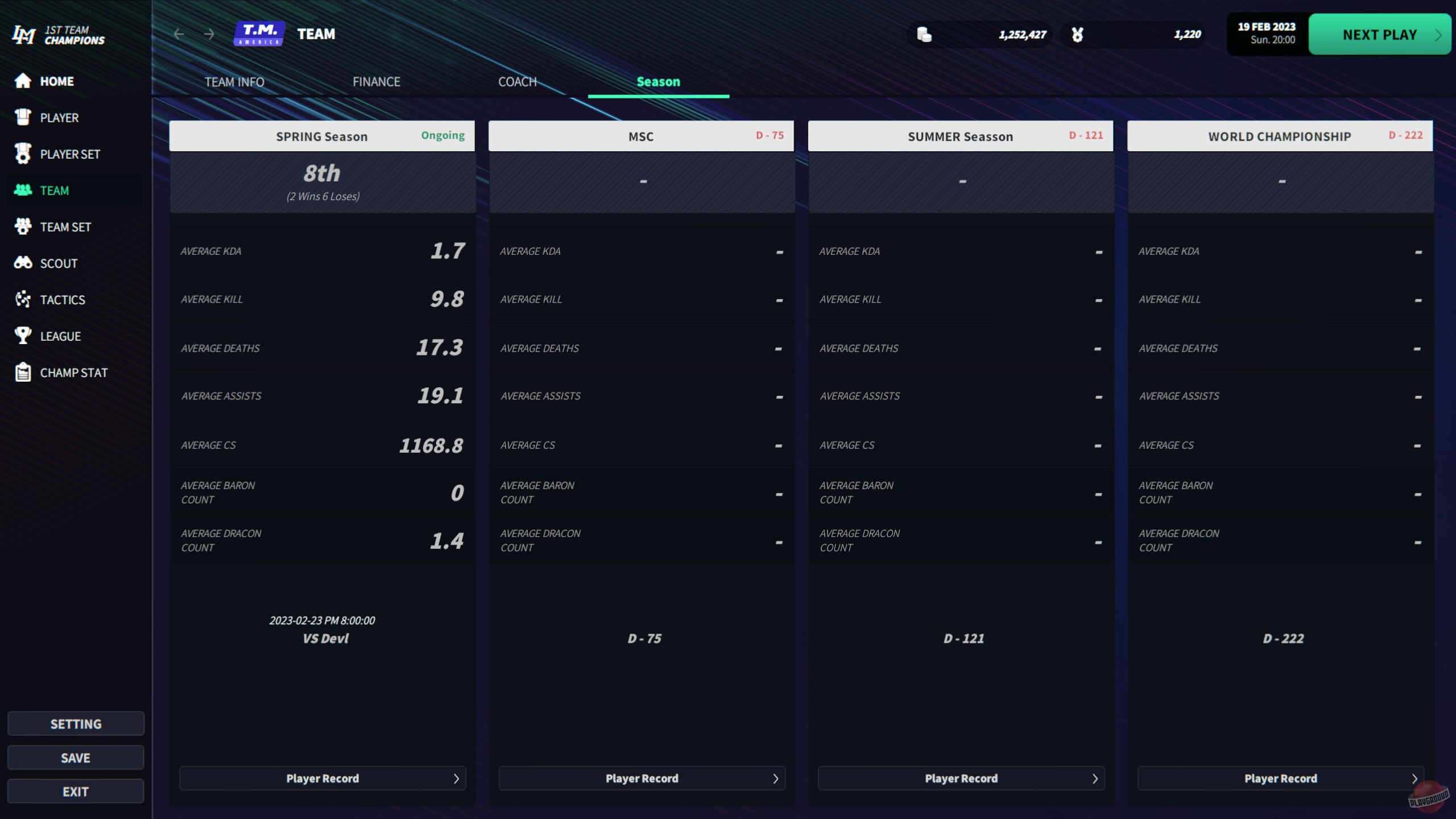Navigate forward with right arrow icon
Viewport: 1456px width, 819px height.
point(209,34)
